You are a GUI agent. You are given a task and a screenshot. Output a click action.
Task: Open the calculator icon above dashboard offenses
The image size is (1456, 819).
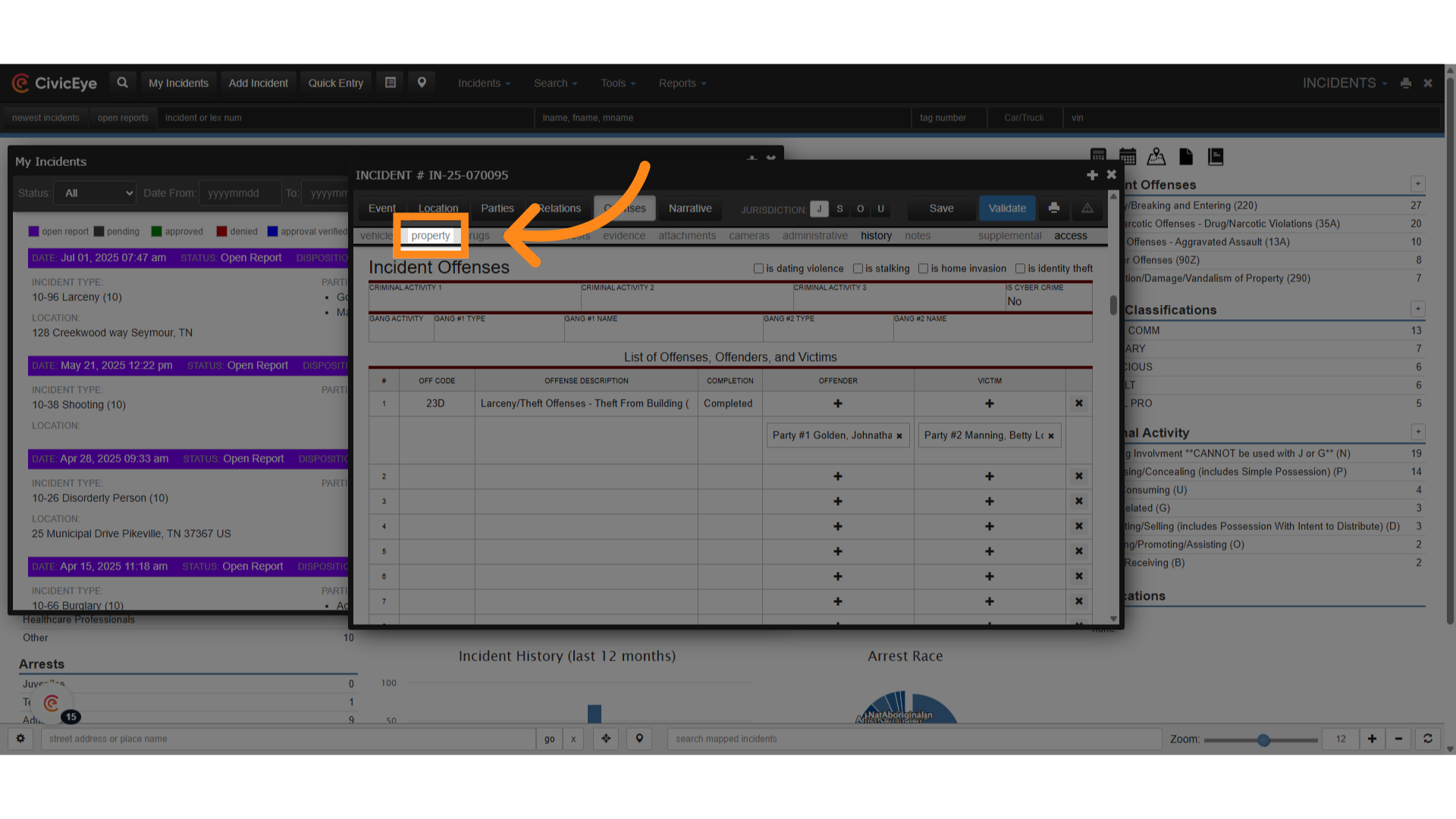pos(1098,156)
